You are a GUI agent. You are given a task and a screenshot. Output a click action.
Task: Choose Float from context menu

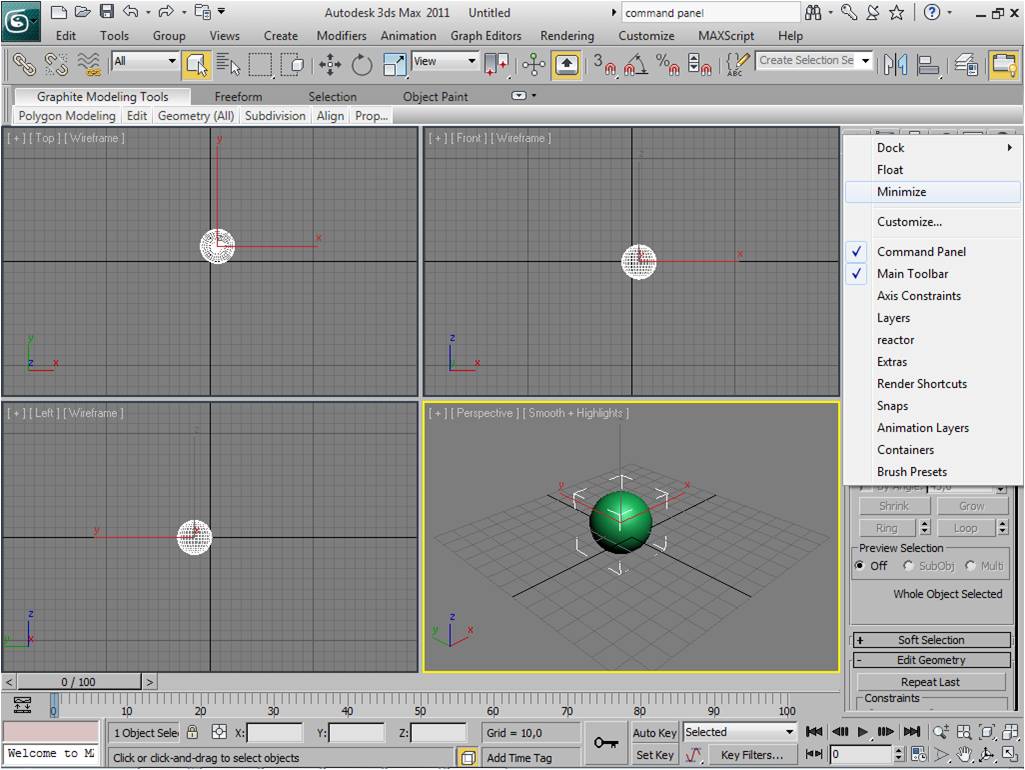(932, 170)
